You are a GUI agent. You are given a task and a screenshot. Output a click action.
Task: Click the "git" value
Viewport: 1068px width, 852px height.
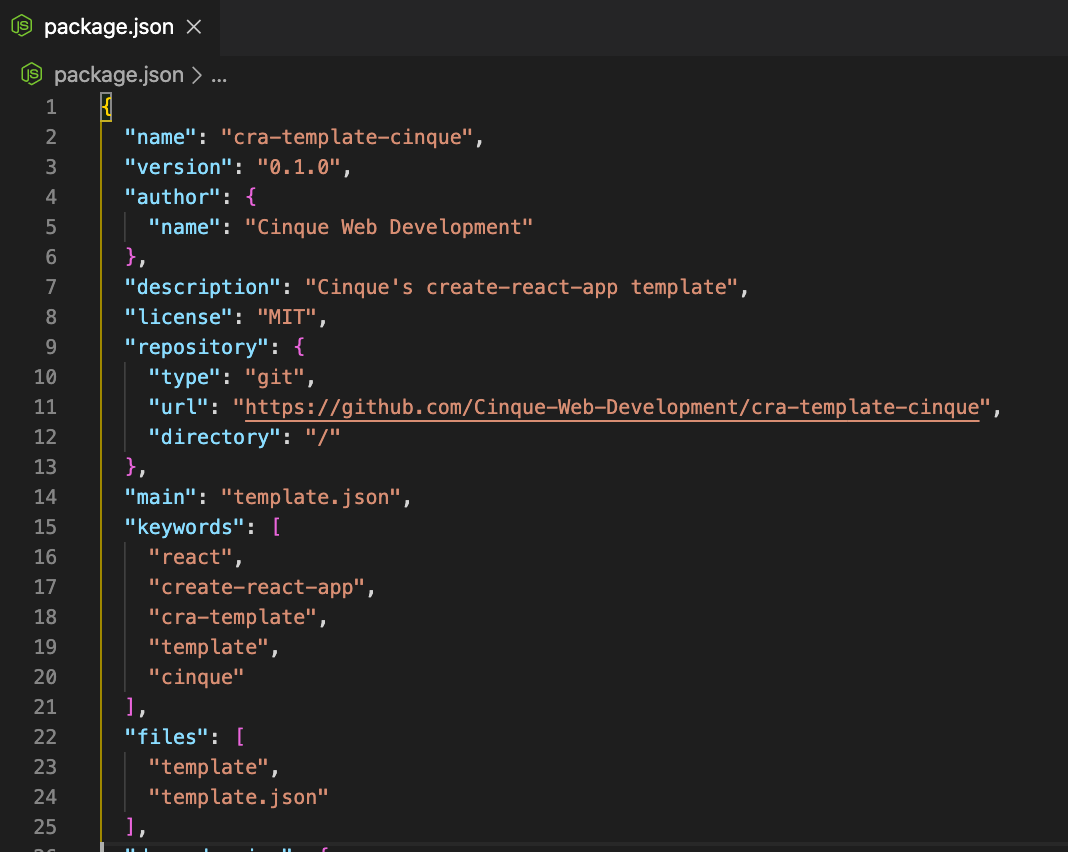pyautogui.click(x=274, y=377)
